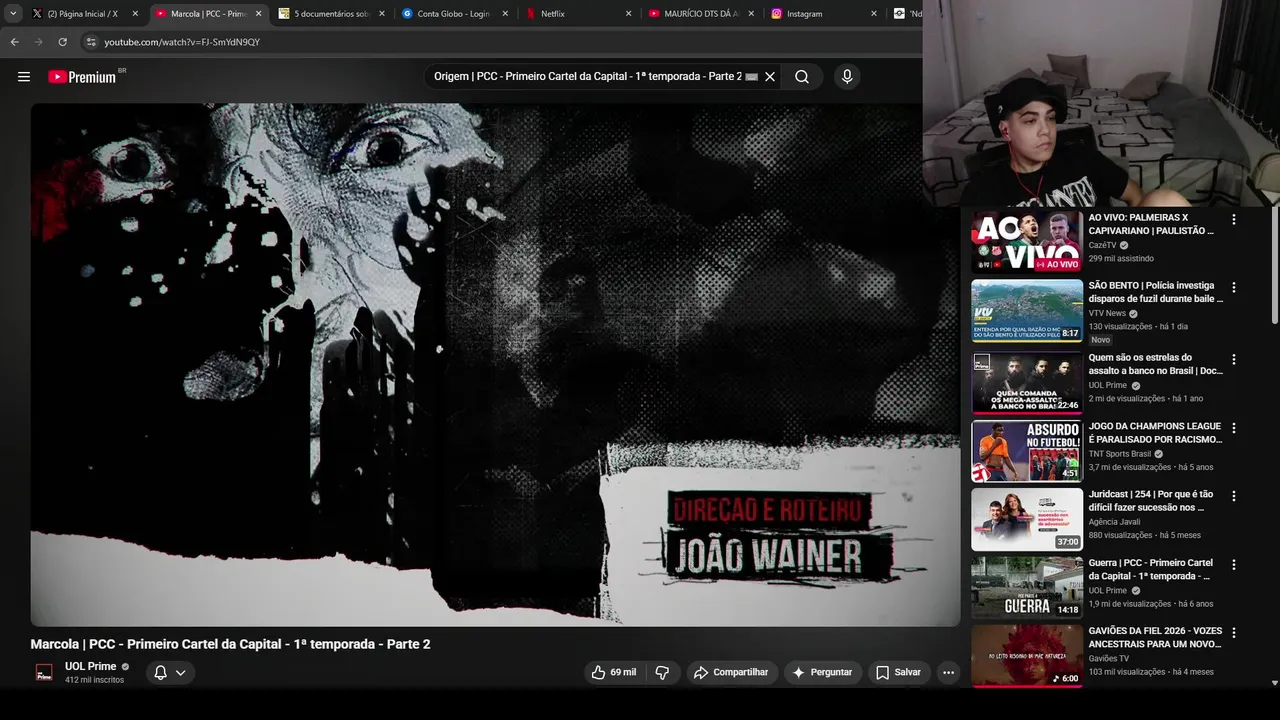Open options menu for assalto a banco video
Viewport: 1280px width, 720px height.
pos(1233,359)
